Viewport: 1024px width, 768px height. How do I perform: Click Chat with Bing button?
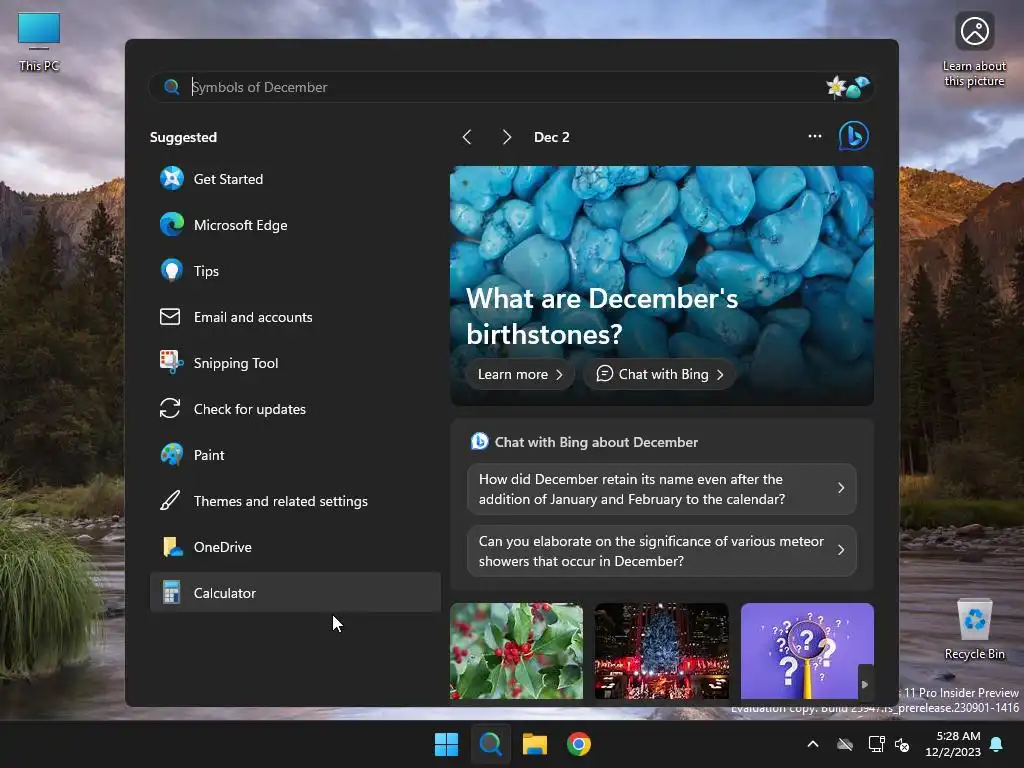(x=660, y=374)
